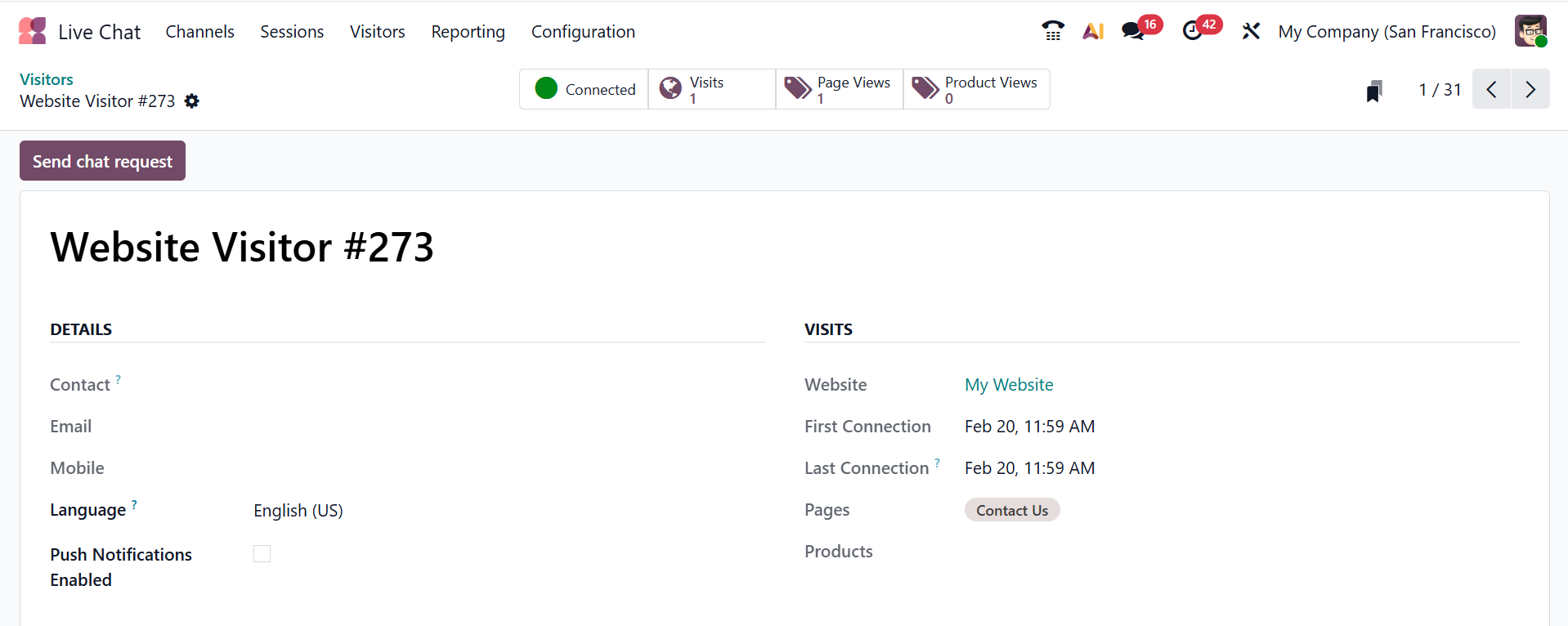The height and width of the screenshot is (626, 1568).
Task: Open the user avatar menu
Action: point(1530,31)
